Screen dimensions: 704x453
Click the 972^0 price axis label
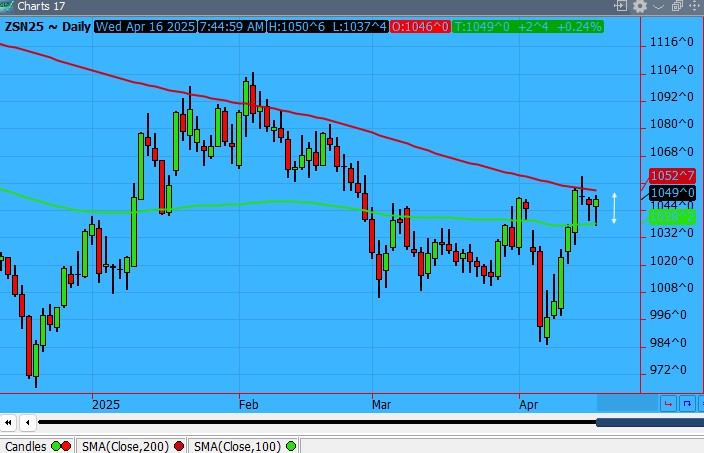(x=668, y=369)
